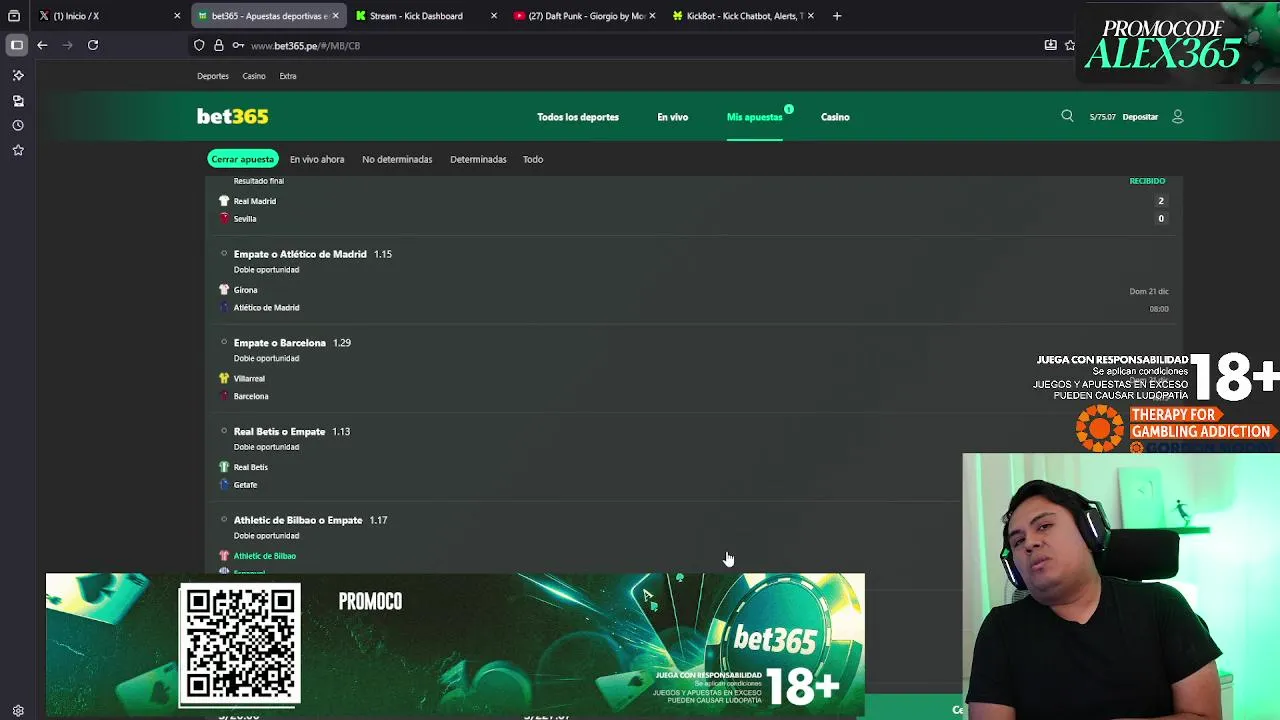Go back to the previous page
The image size is (1280, 720).
pyautogui.click(x=42, y=45)
